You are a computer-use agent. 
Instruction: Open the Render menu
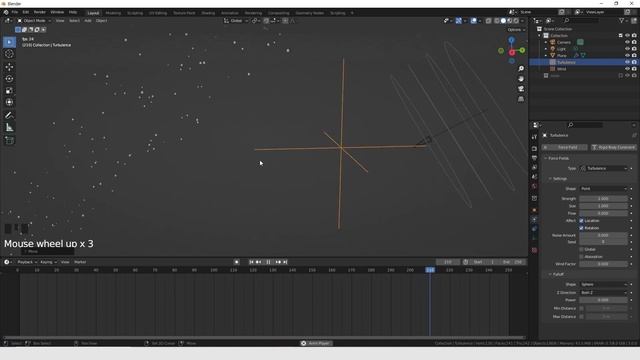(40, 13)
